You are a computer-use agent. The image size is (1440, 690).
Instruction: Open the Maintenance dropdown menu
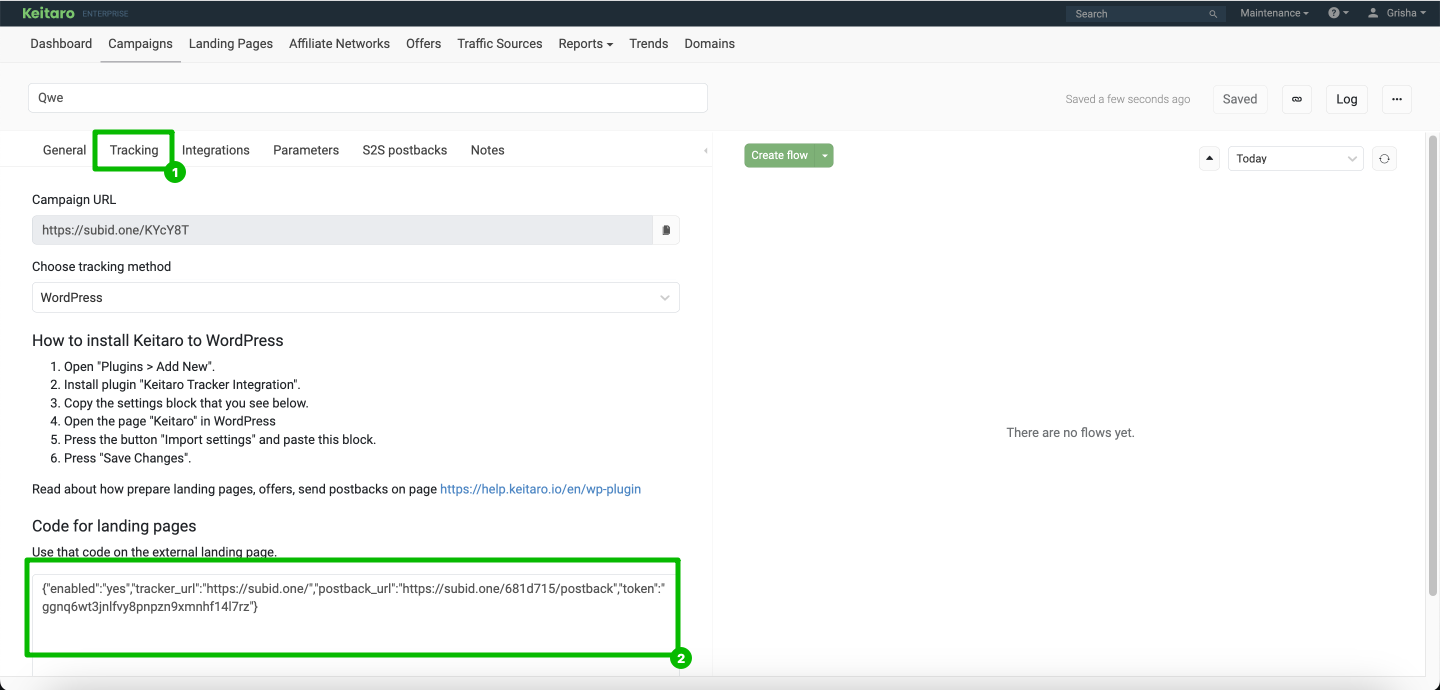1274,13
